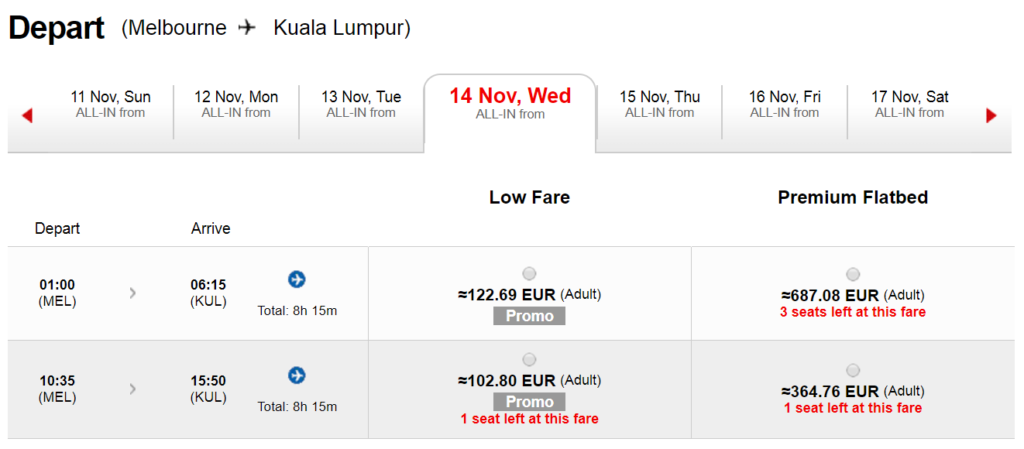
Task: Open the 17 Nov, Sat date tab
Action: click(x=910, y=104)
